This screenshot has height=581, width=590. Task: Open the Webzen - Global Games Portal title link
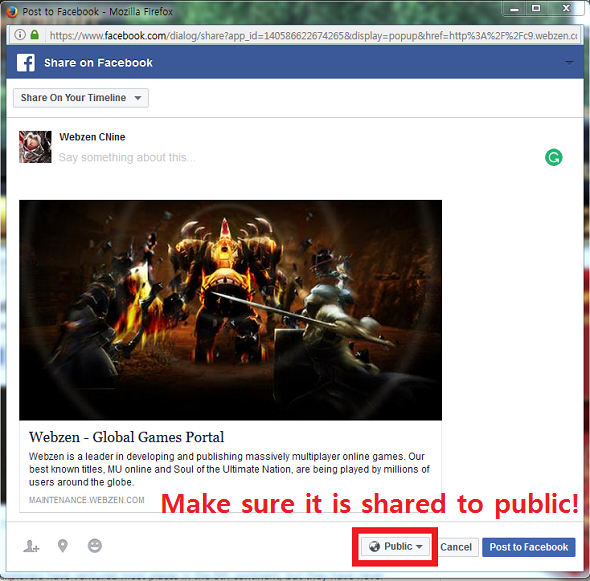point(126,437)
